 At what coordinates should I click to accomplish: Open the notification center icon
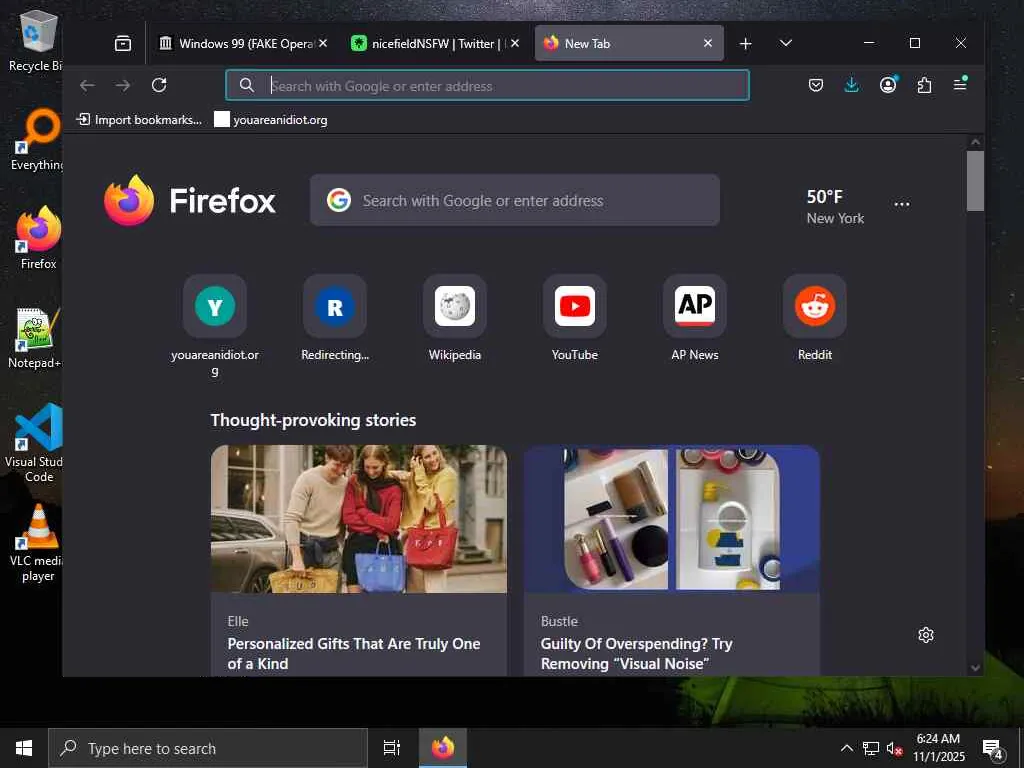pos(993,749)
